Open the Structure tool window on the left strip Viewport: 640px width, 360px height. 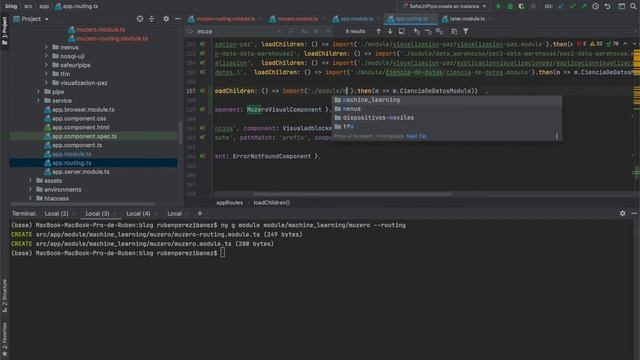pos(4,296)
